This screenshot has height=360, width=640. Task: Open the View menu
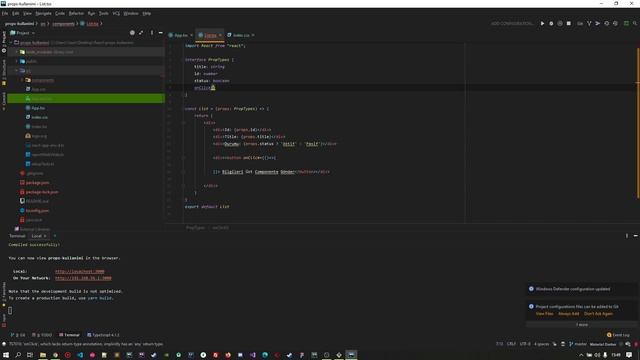[x=27, y=13]
